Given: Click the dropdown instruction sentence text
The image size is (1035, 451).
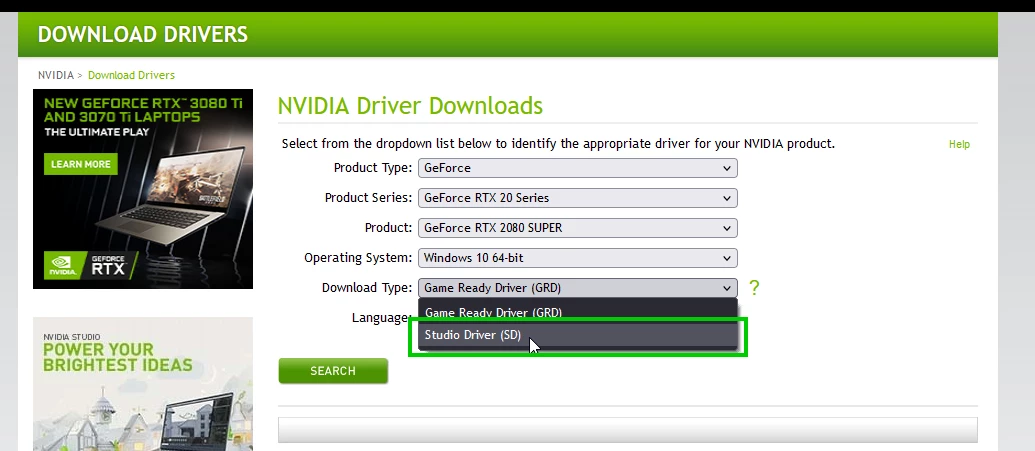Looking at the screenshot, I should pos(558,144).
